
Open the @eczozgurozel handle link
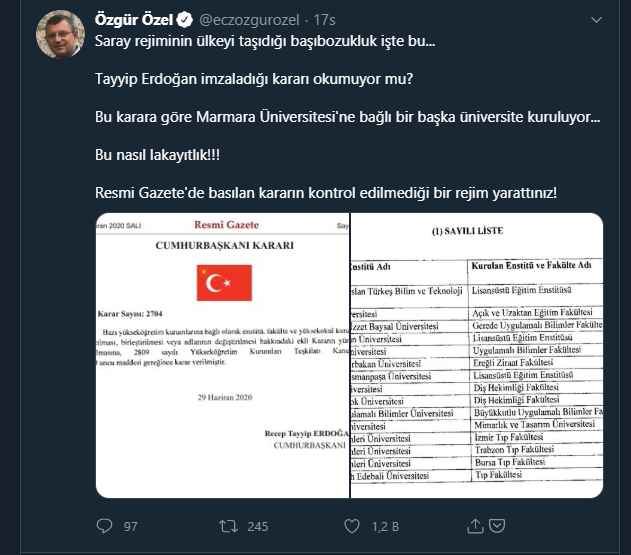[249, 20]
